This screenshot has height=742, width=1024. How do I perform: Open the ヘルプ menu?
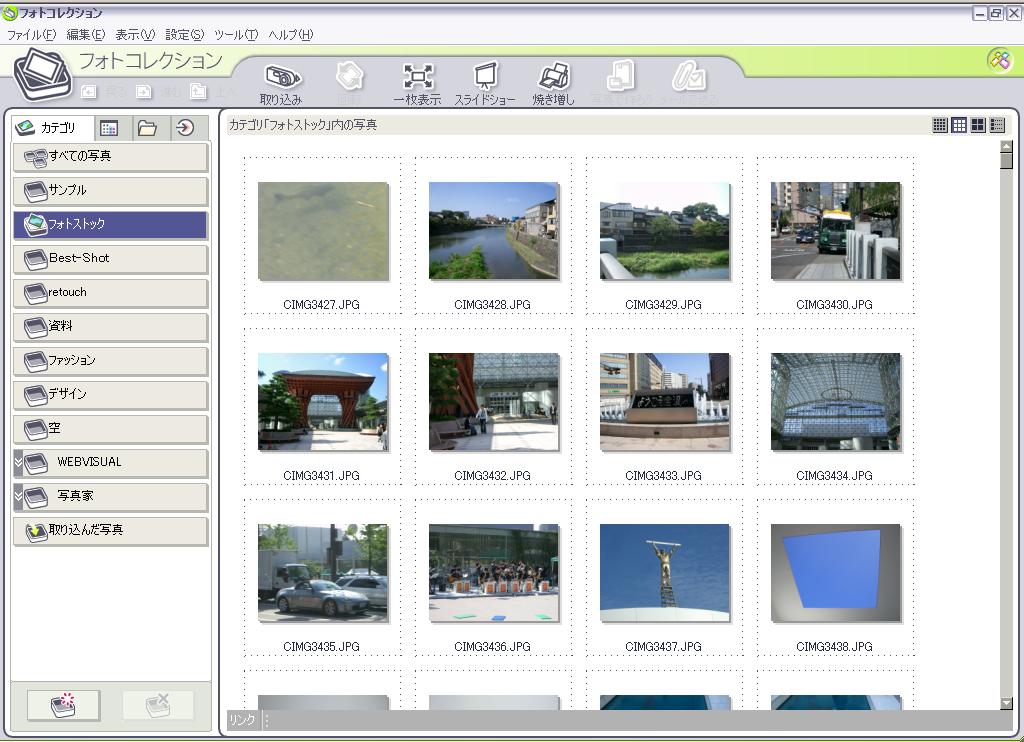291,35
